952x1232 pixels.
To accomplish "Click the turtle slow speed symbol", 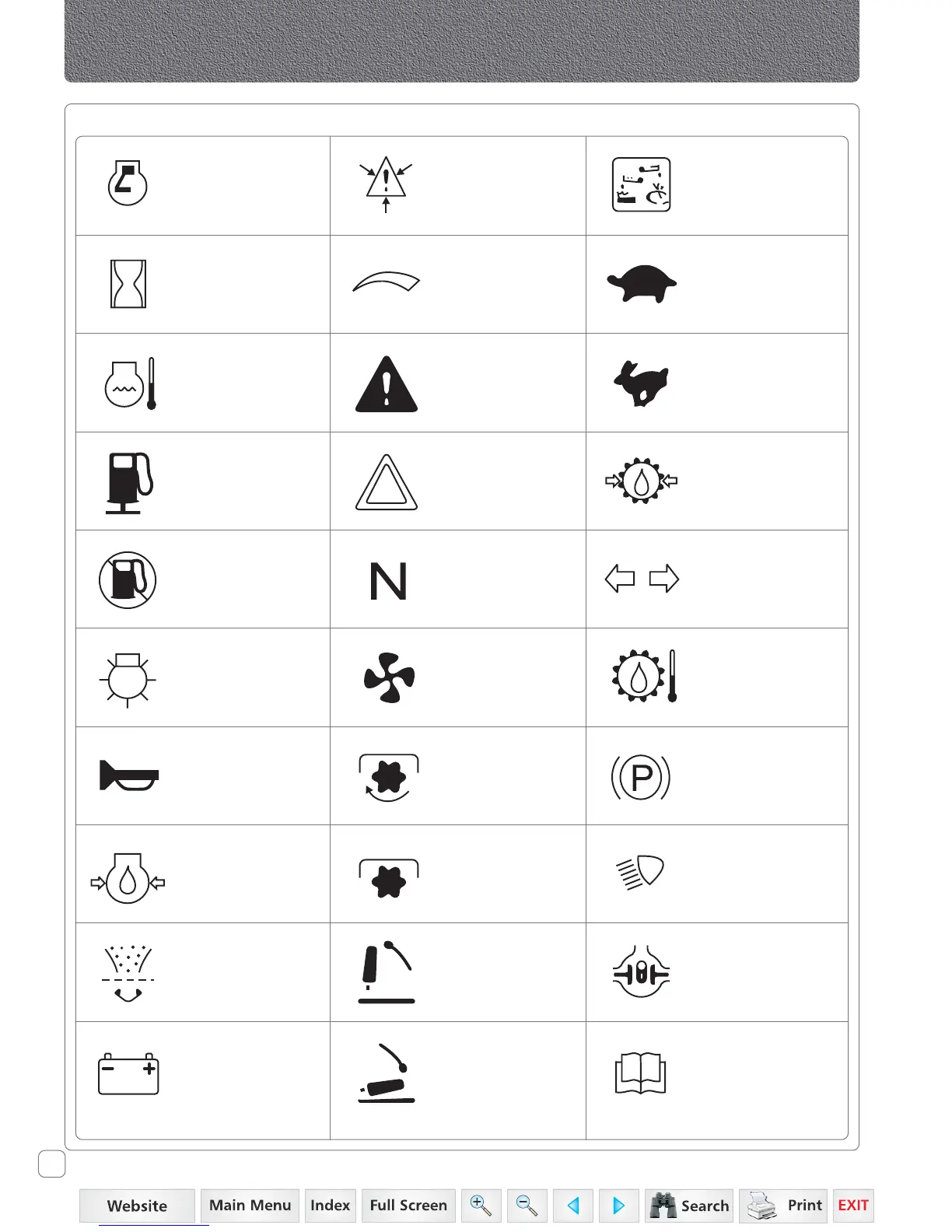I will point(642,284).
